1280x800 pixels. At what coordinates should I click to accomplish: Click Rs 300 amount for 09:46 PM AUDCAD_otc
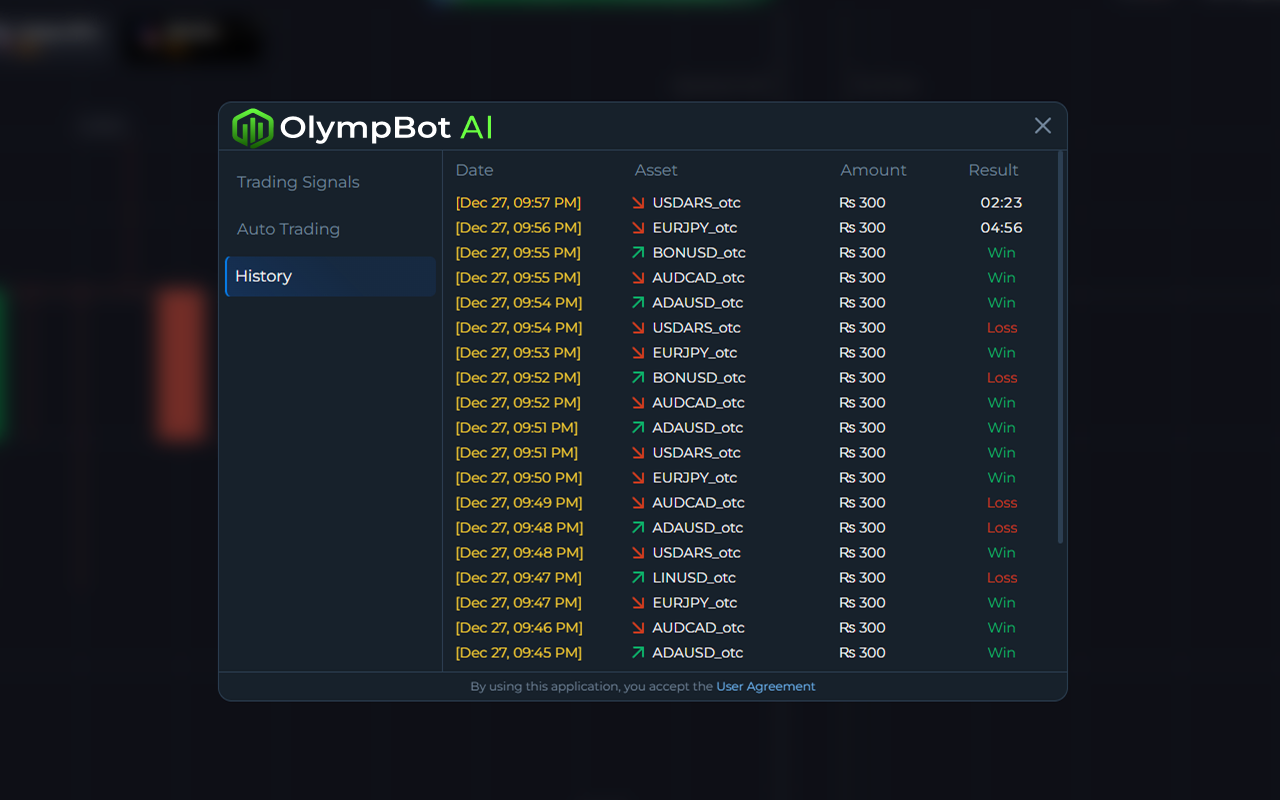[x=862, y=628]
